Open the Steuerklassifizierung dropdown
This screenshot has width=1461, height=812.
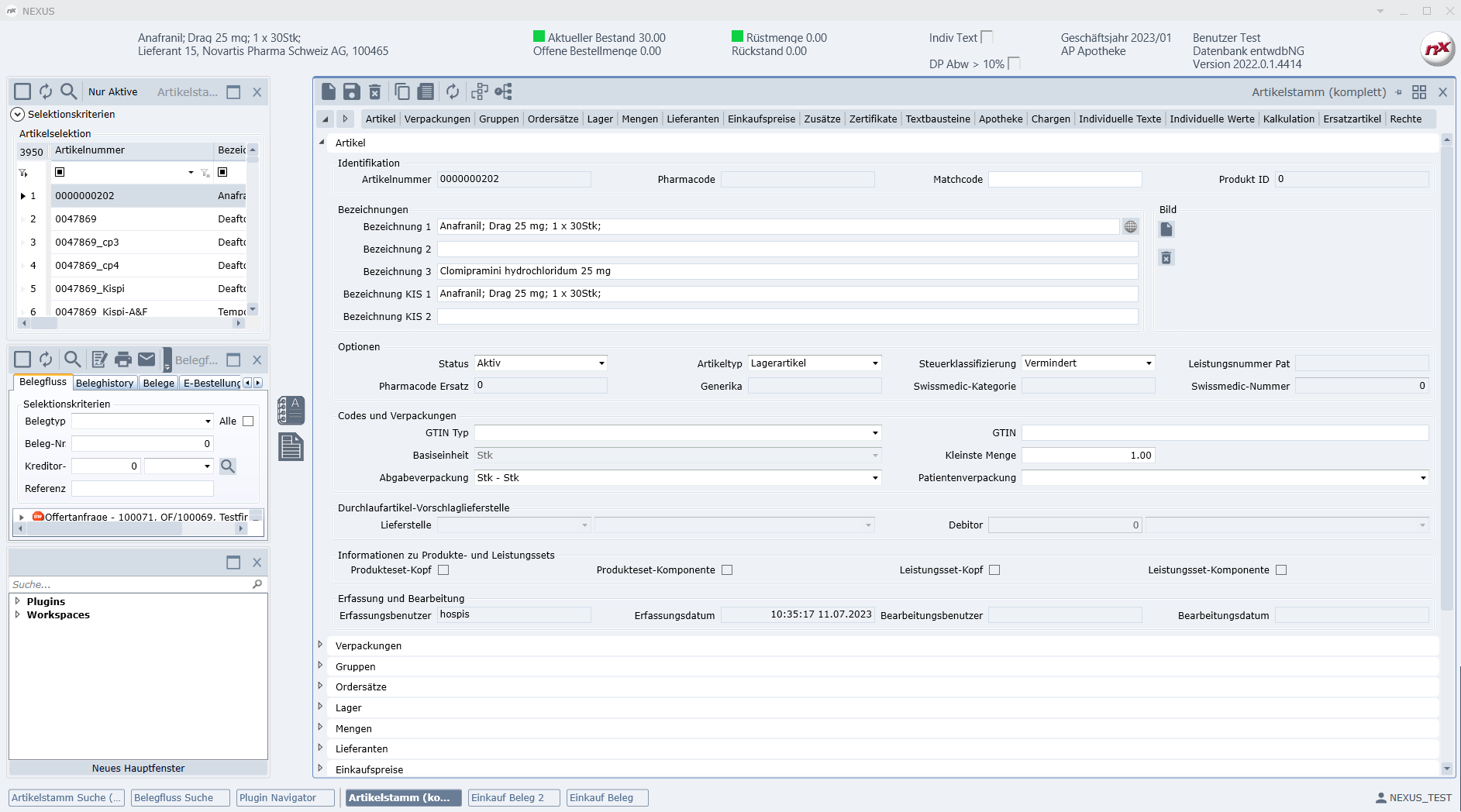[1149, 363]
